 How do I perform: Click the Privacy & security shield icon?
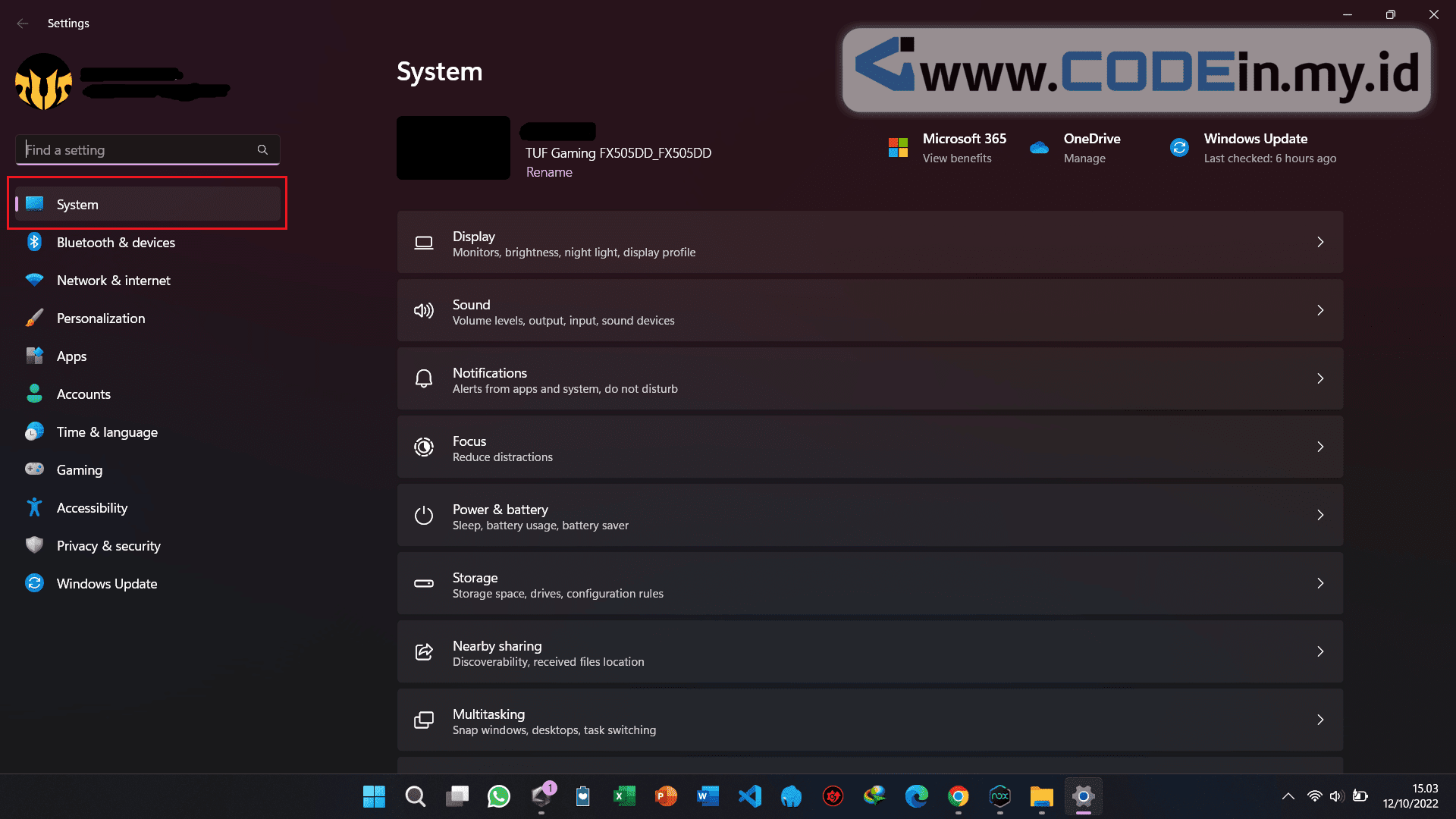(x=34, y=545)
